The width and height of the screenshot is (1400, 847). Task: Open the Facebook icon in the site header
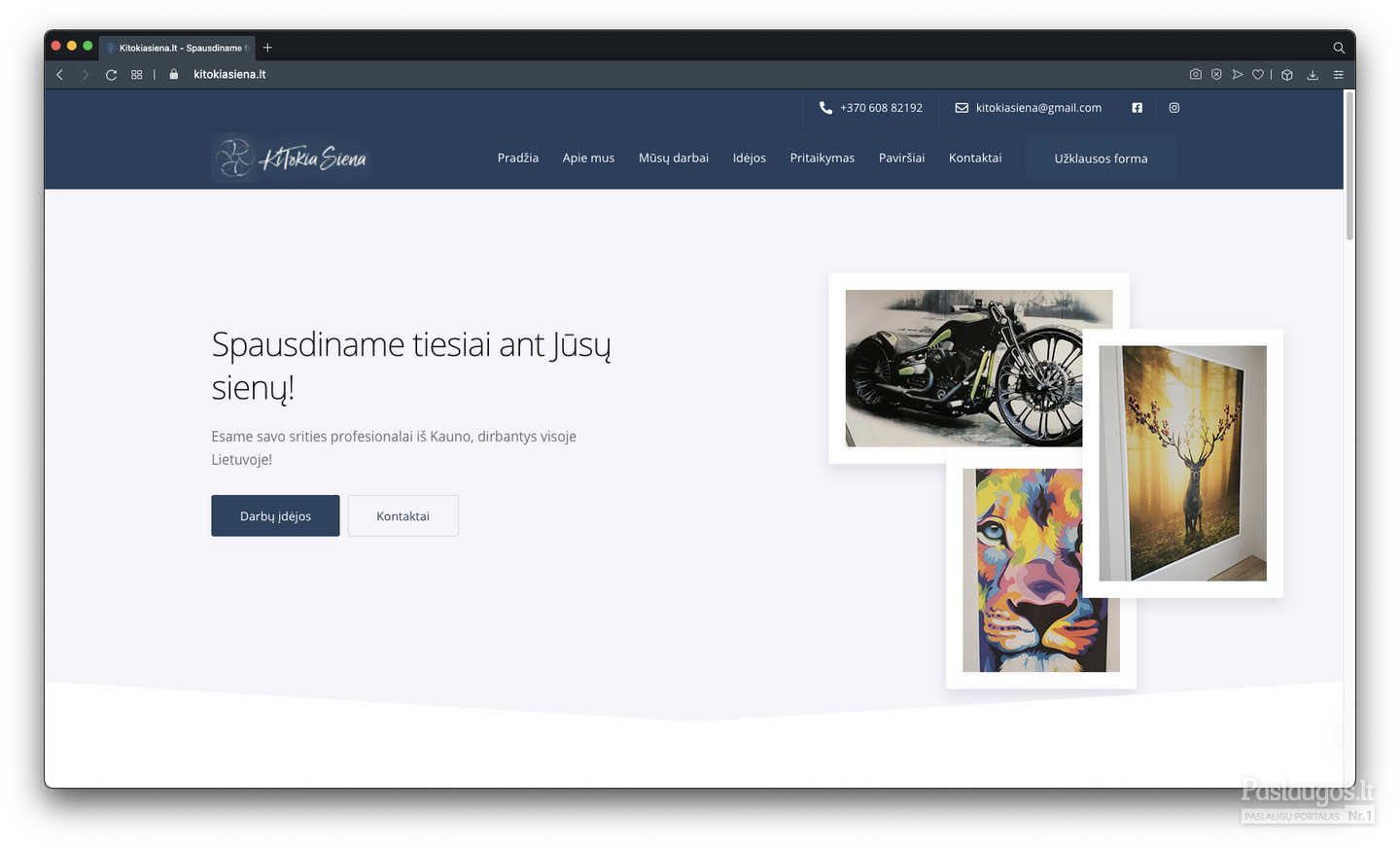point(1137,108)
